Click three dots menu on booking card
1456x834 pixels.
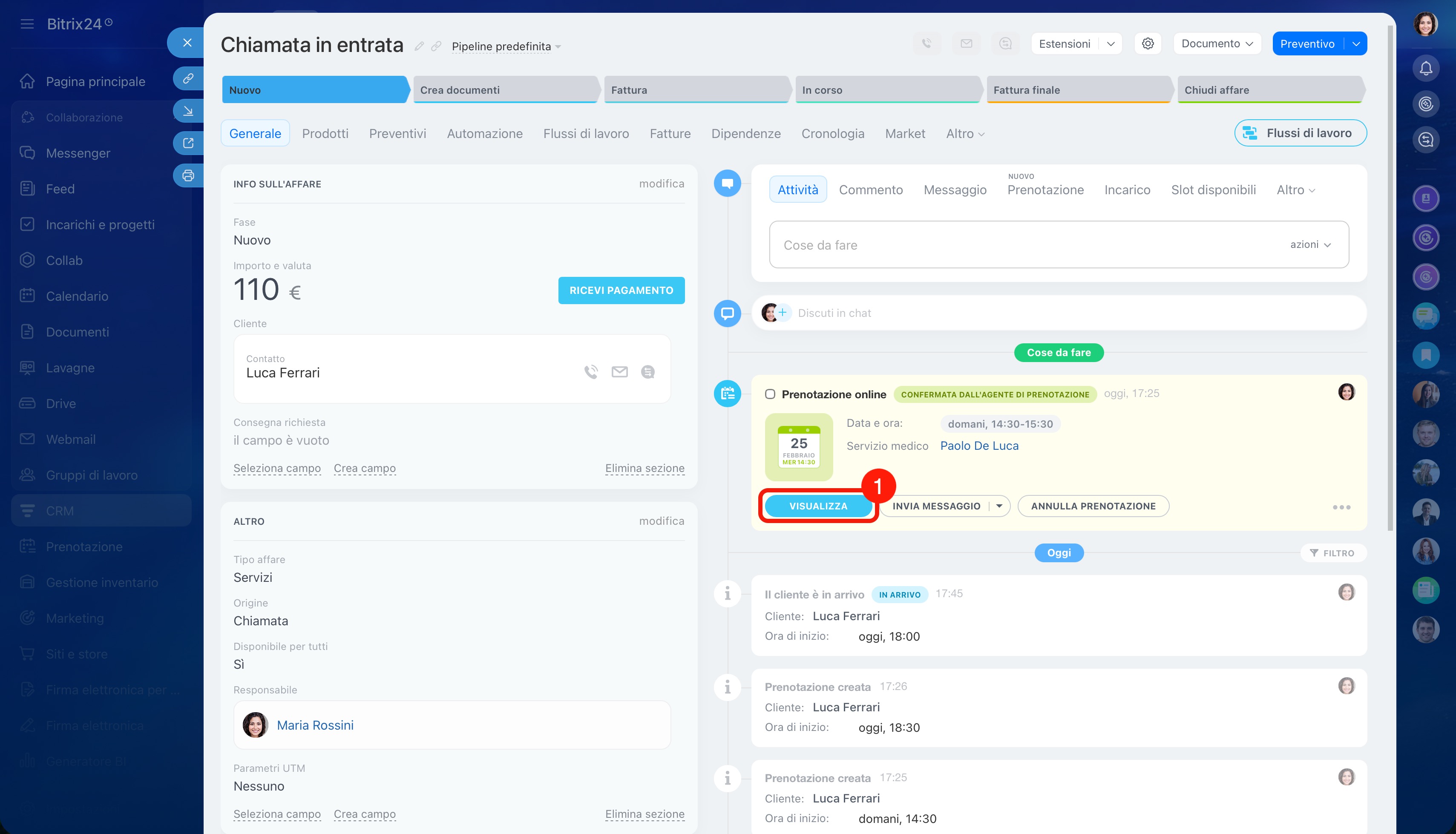1341,507
